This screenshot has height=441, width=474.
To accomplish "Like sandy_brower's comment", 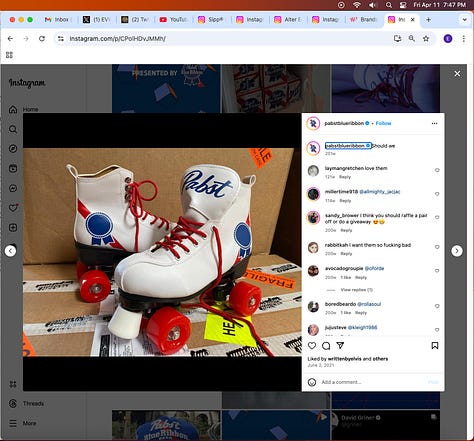I will (437, 217).
